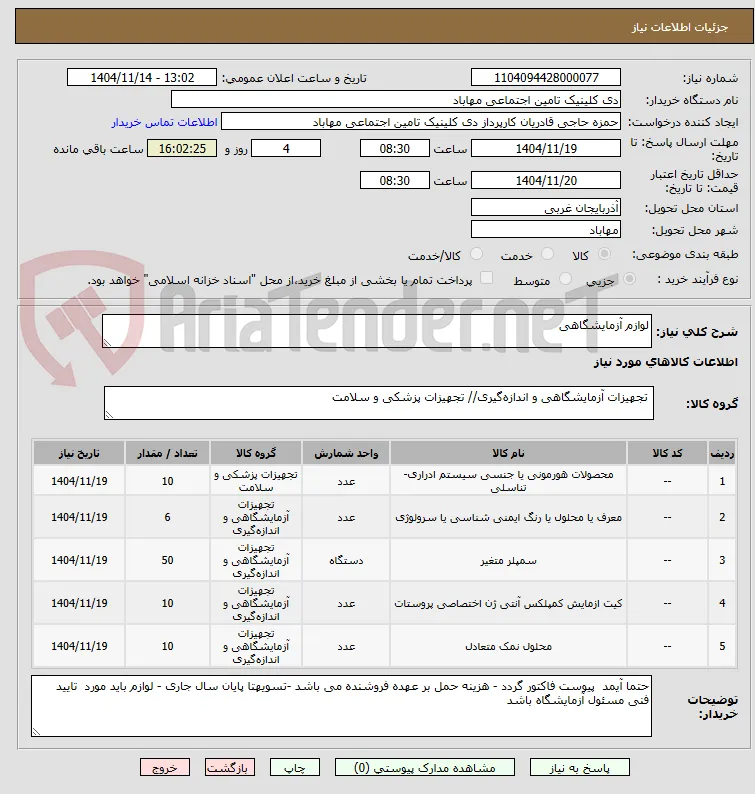Click the ایجاد کننده درخواست field

(x=421, y=122)
